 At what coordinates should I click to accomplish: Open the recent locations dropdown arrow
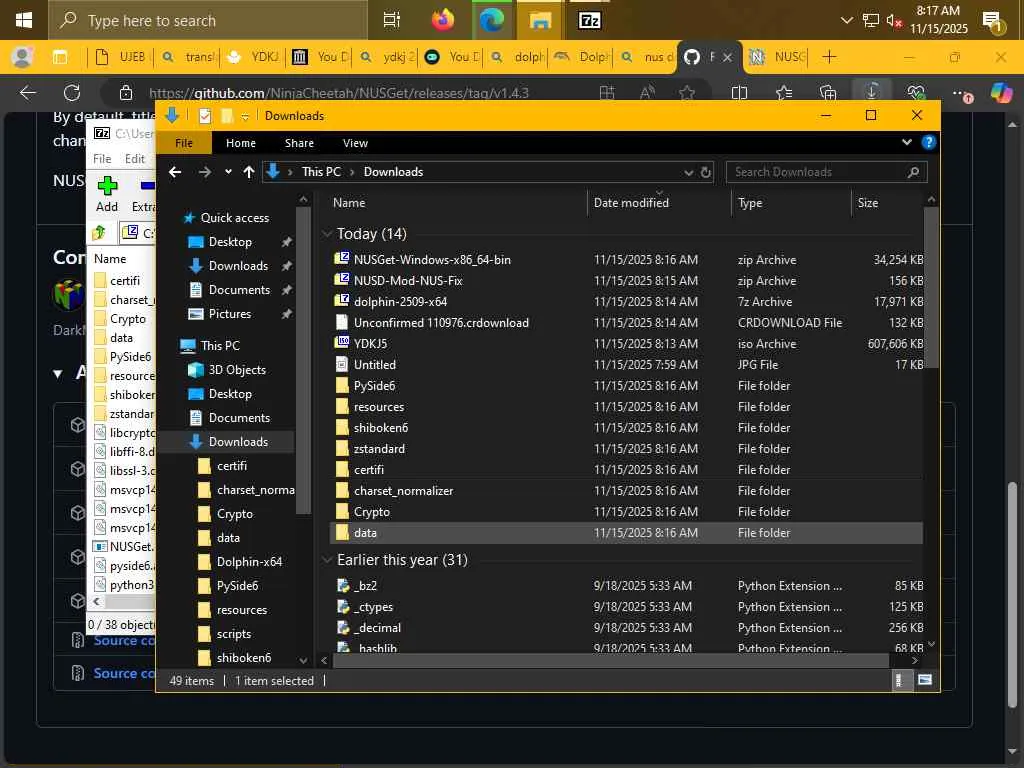point(228,172)
